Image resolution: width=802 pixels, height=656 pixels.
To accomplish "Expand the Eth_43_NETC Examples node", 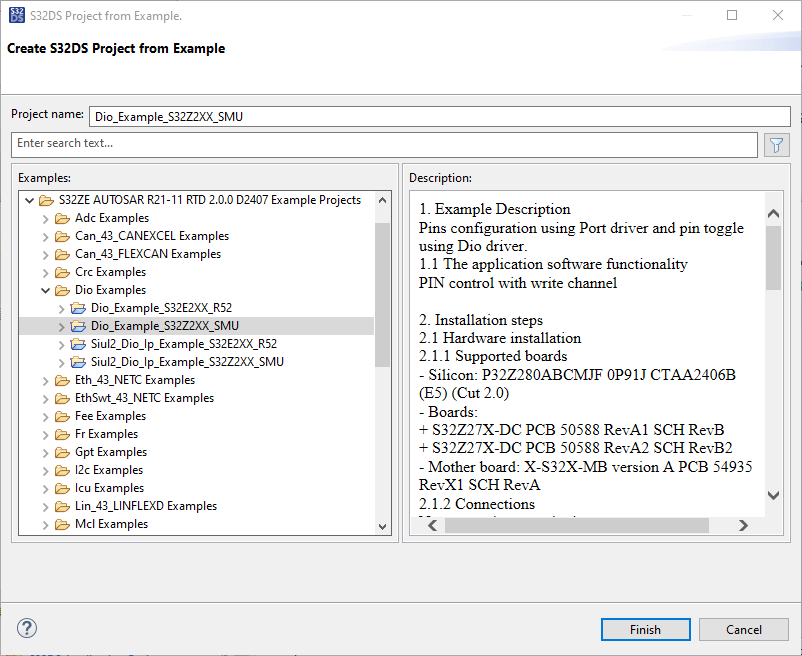I will tap(45, 380).
